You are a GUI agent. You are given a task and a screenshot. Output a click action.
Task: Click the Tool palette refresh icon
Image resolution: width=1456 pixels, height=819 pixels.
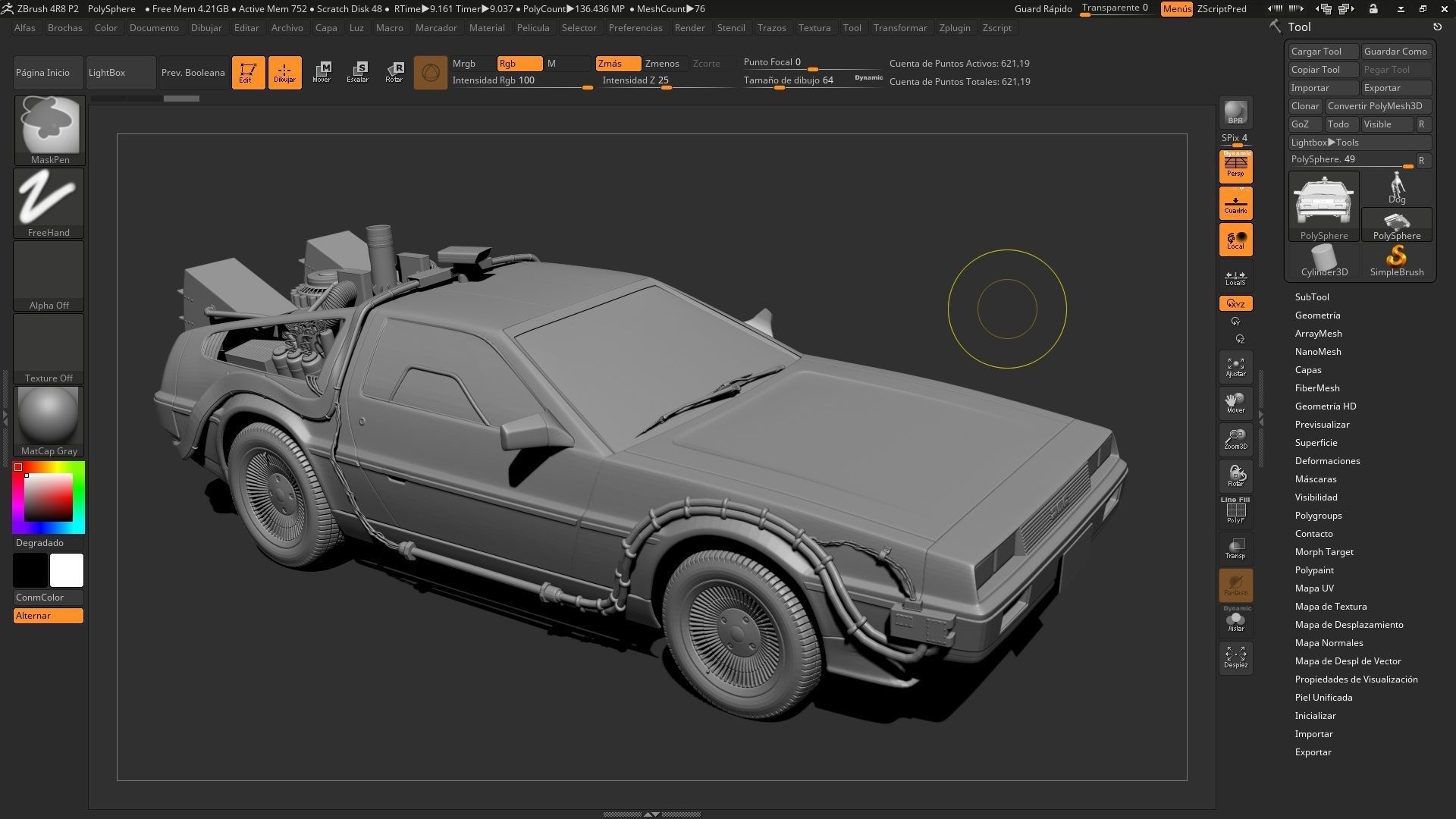[x=1437, y=27]
